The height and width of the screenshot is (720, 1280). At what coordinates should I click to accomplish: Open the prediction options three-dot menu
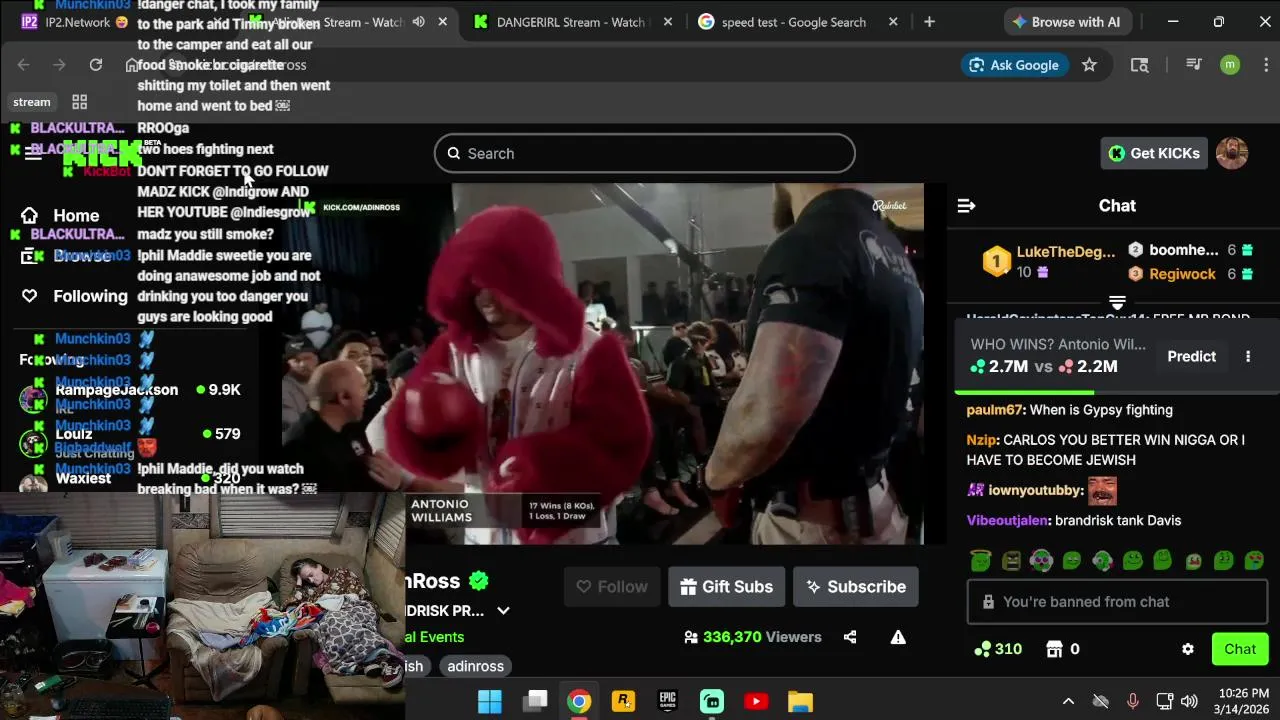coord(1248,357)
